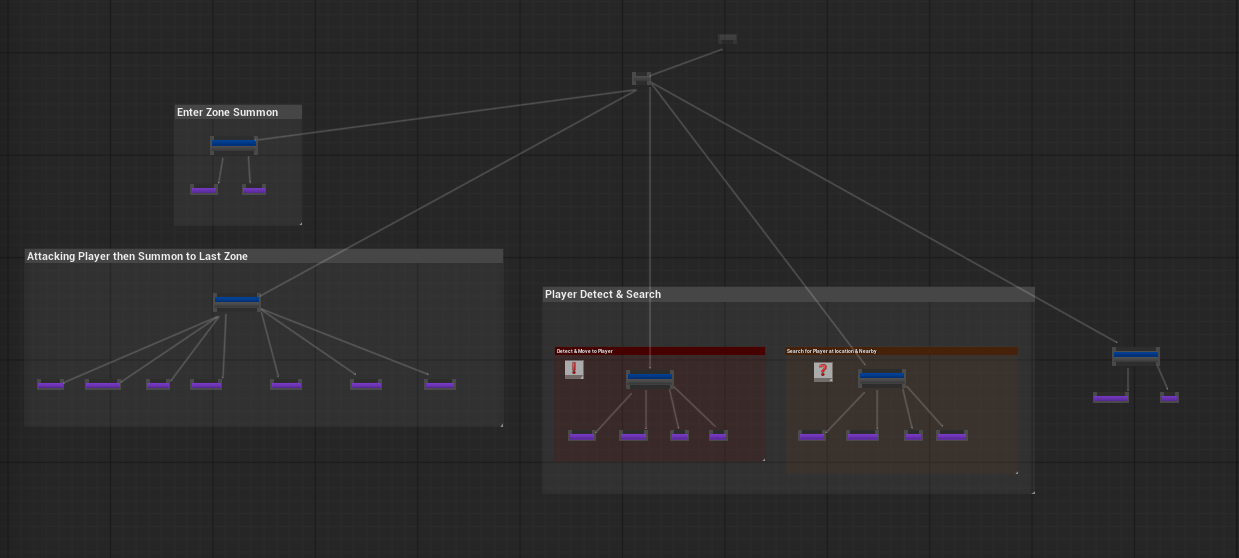Select second purple task in Detect & Move to Player
The height and width of the screenshot is (558, 1239).
pyautogui.click(x=634, y=436)
